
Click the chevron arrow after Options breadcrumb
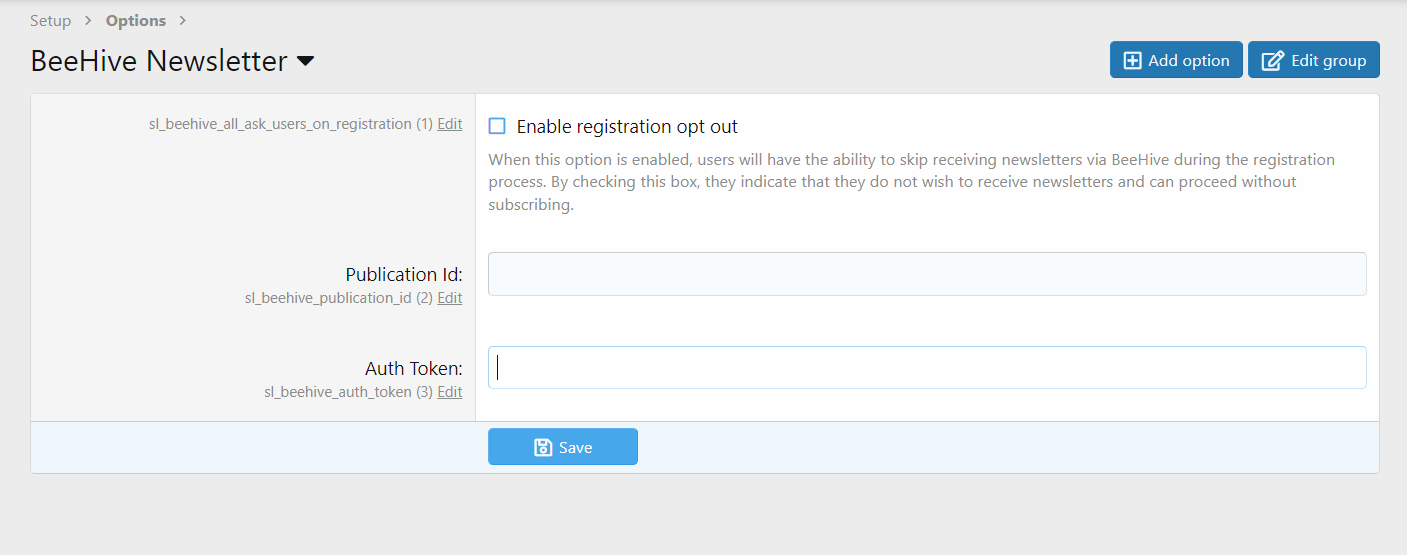pyautogui.click(x=182, y=21)
